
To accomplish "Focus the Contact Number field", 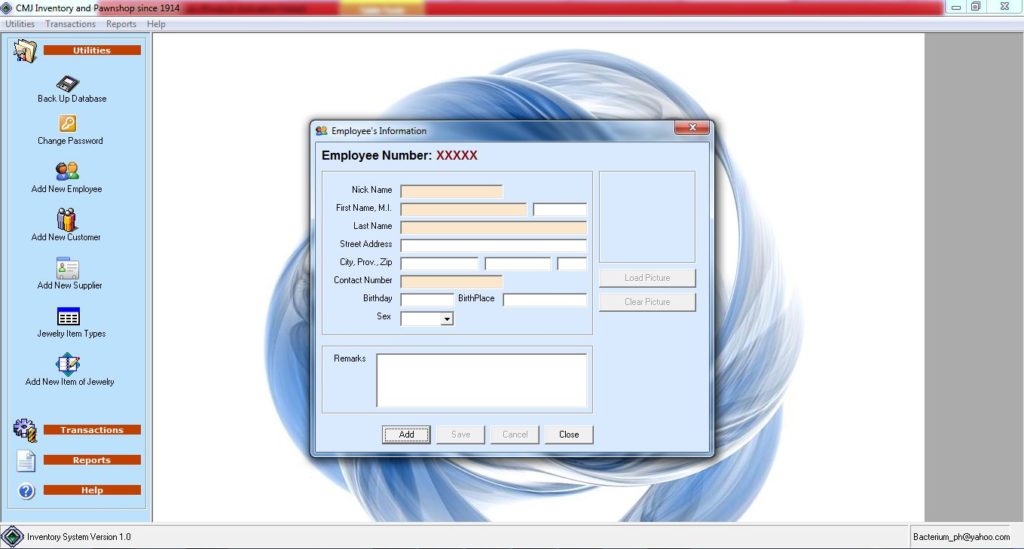I will coord(452,281).
